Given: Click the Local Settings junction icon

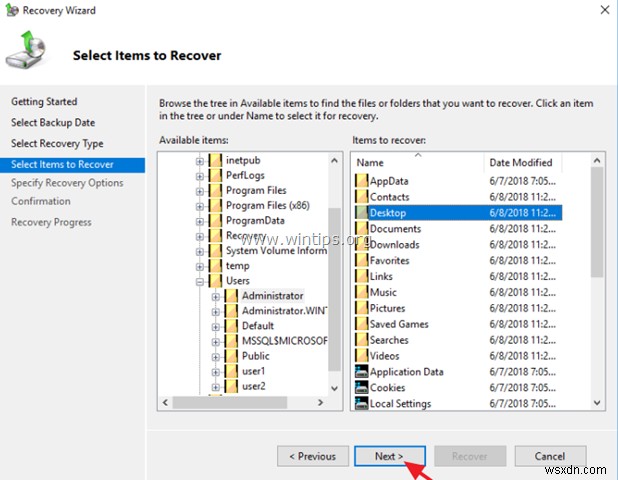Looking at the screenshot, I should coord(361,403).
